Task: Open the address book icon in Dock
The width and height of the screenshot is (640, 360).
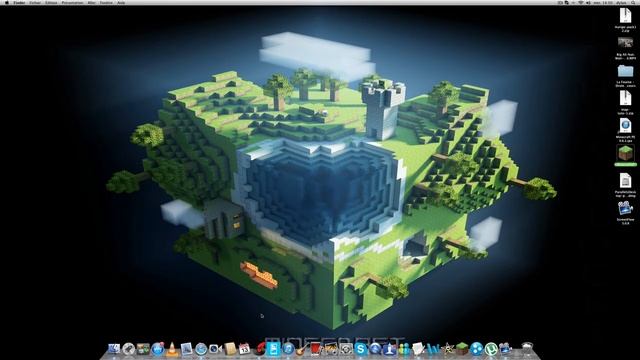Action: coord(230,349)
